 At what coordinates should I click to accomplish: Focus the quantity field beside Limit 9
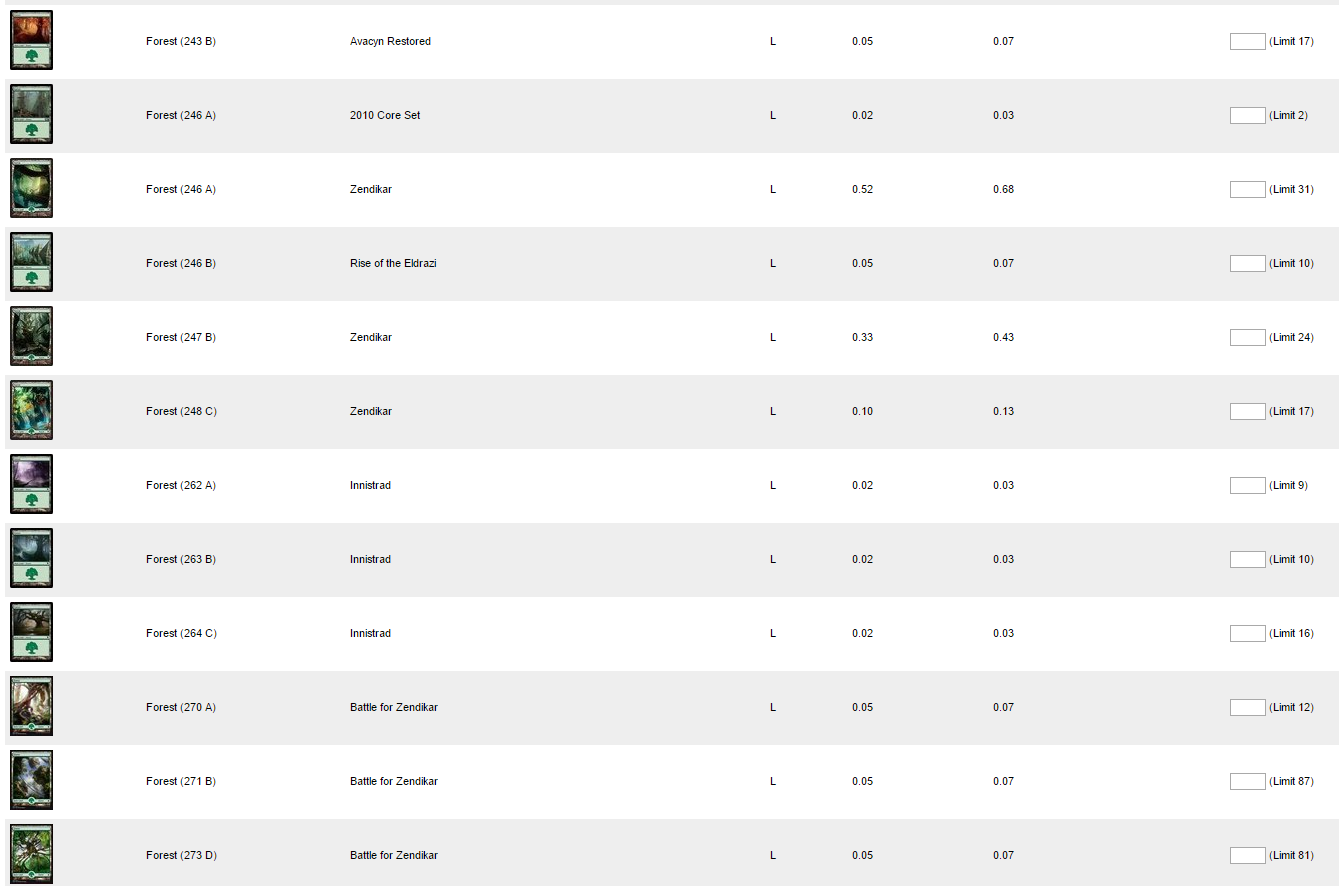pyautogui.click(x=1247, y=485)
